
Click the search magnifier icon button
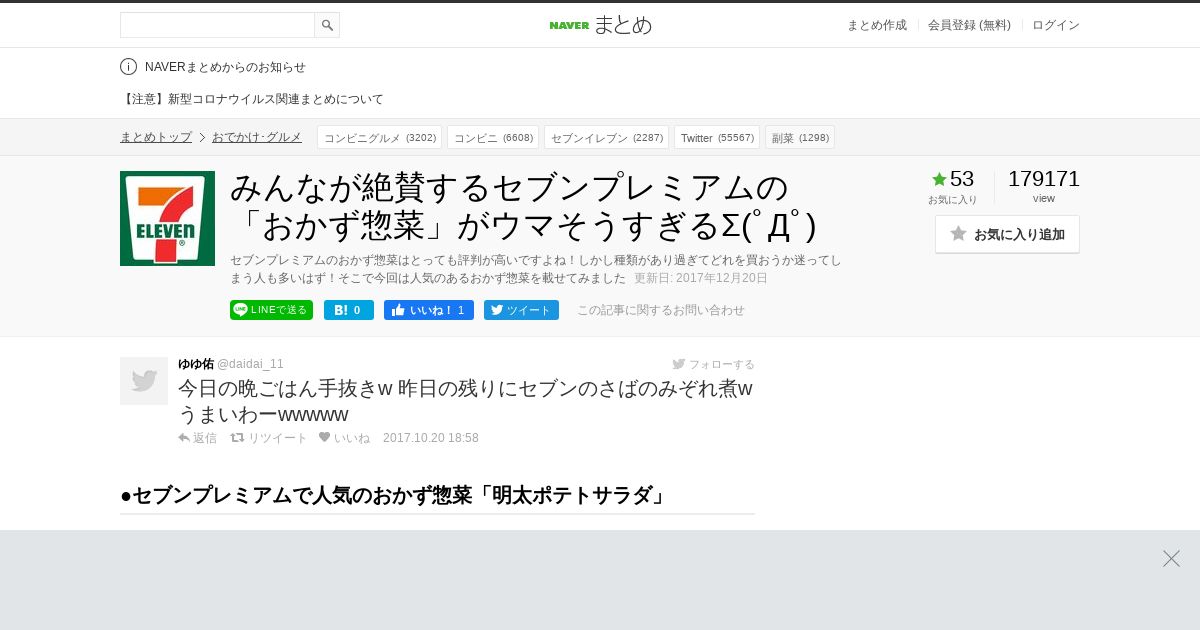coord(327,25)
